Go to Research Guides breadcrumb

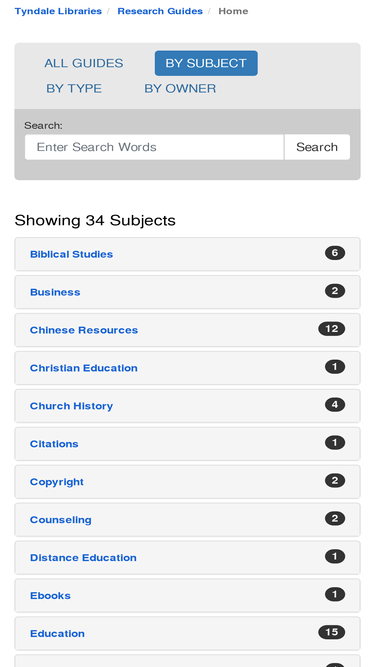[x=160, y=11]
